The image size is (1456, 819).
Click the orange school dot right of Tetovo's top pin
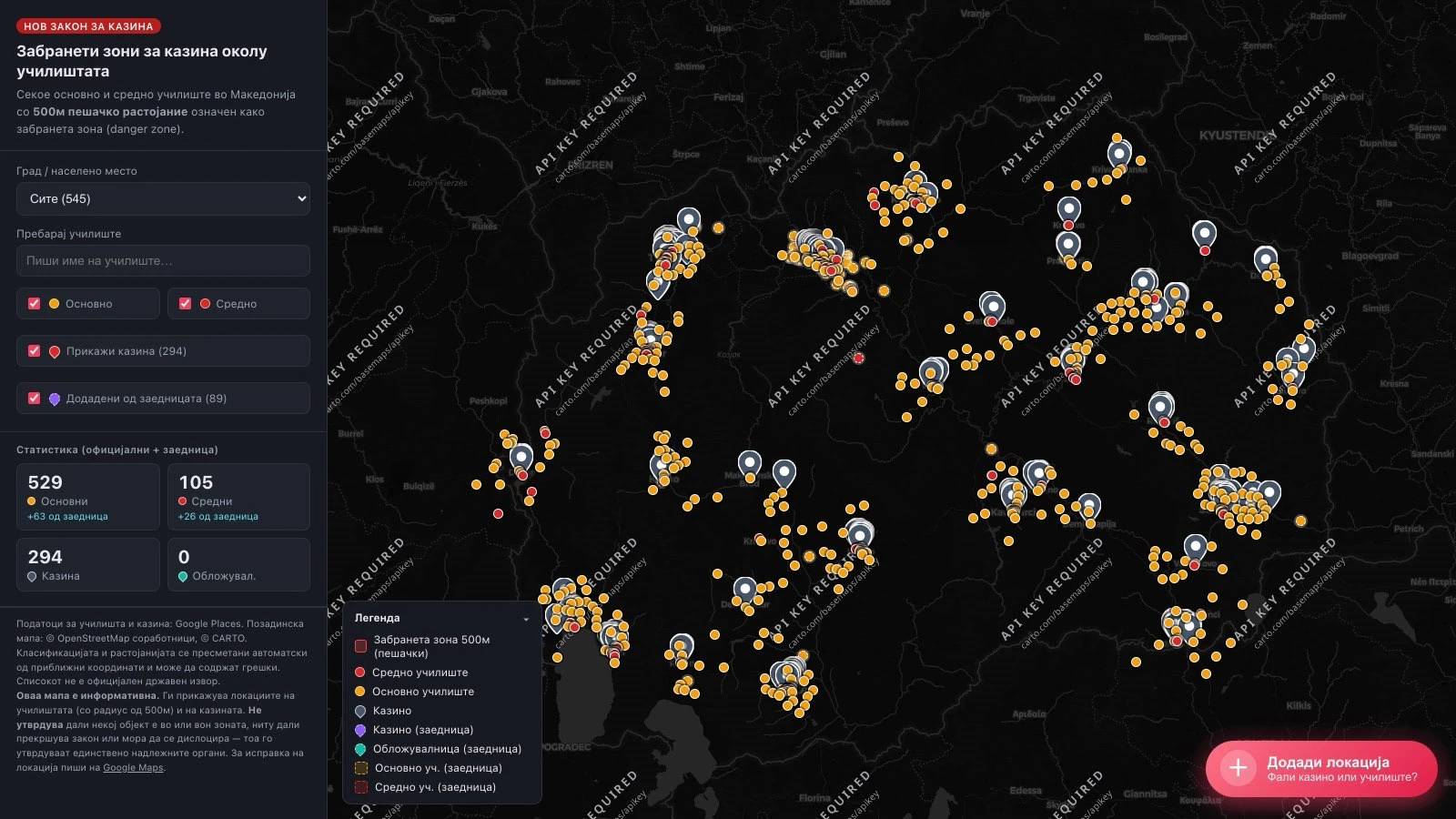pos(718,227)
